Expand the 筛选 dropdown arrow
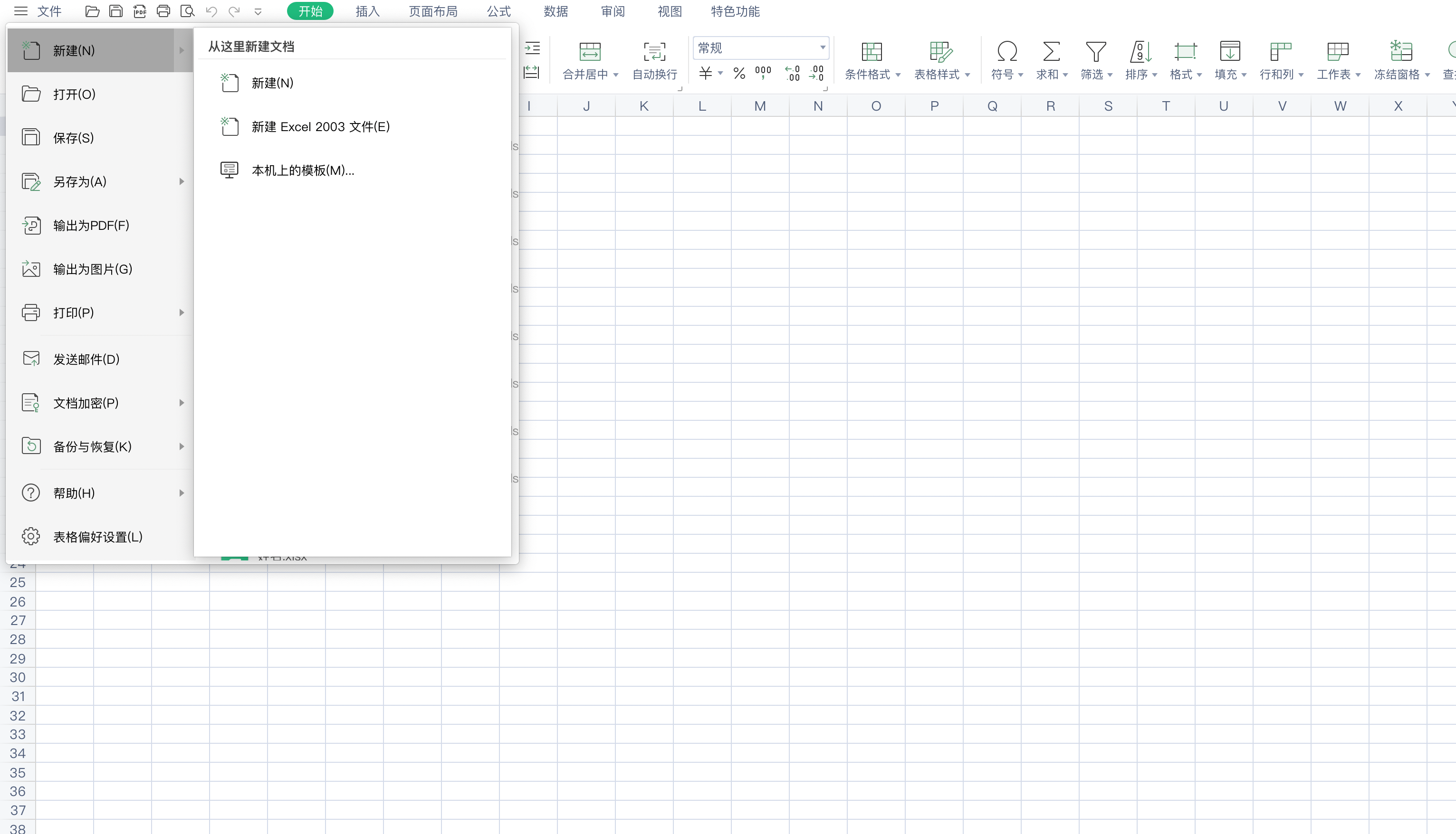 tap(1110, 75)
